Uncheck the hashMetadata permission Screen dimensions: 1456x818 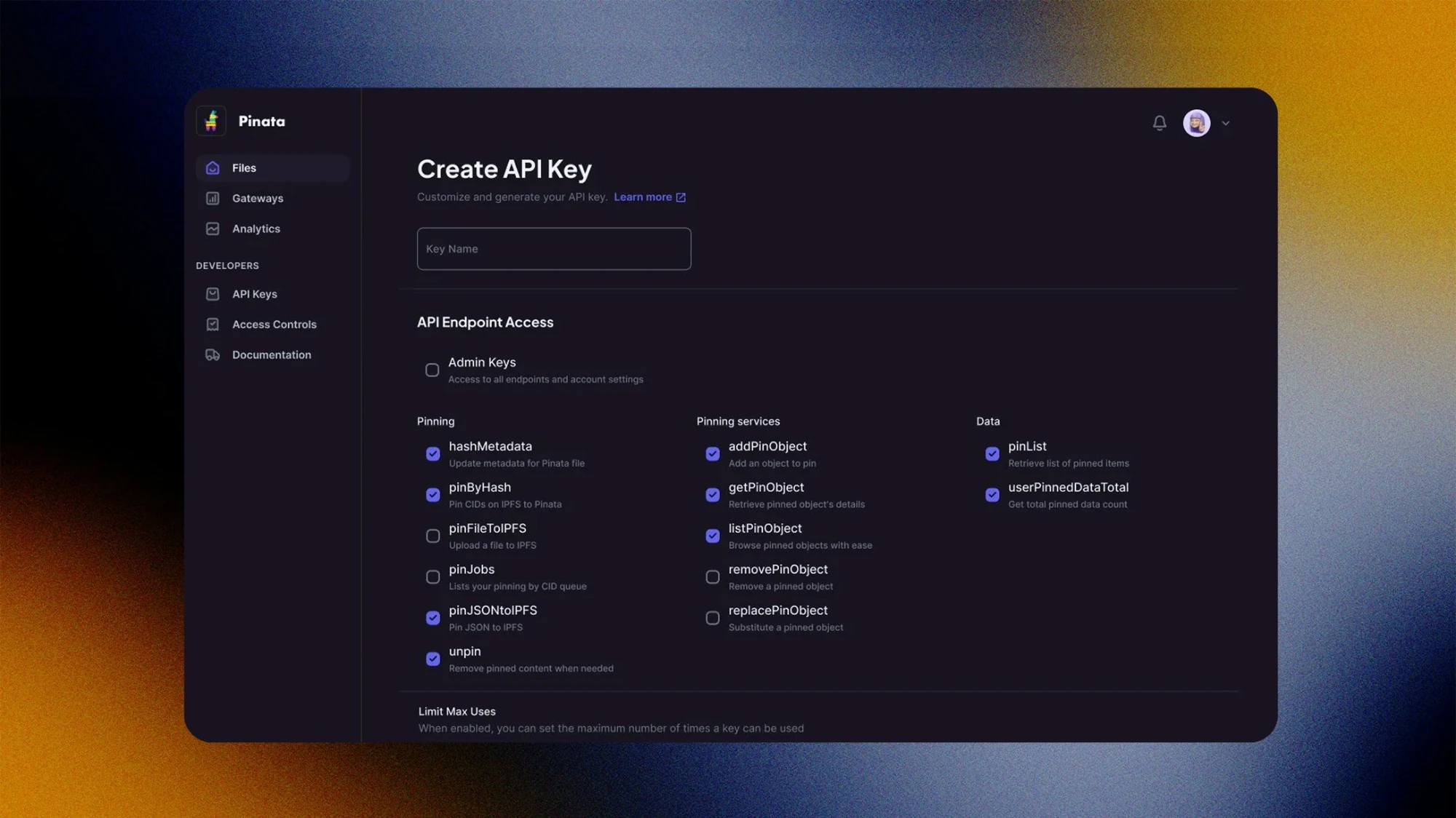433,454
